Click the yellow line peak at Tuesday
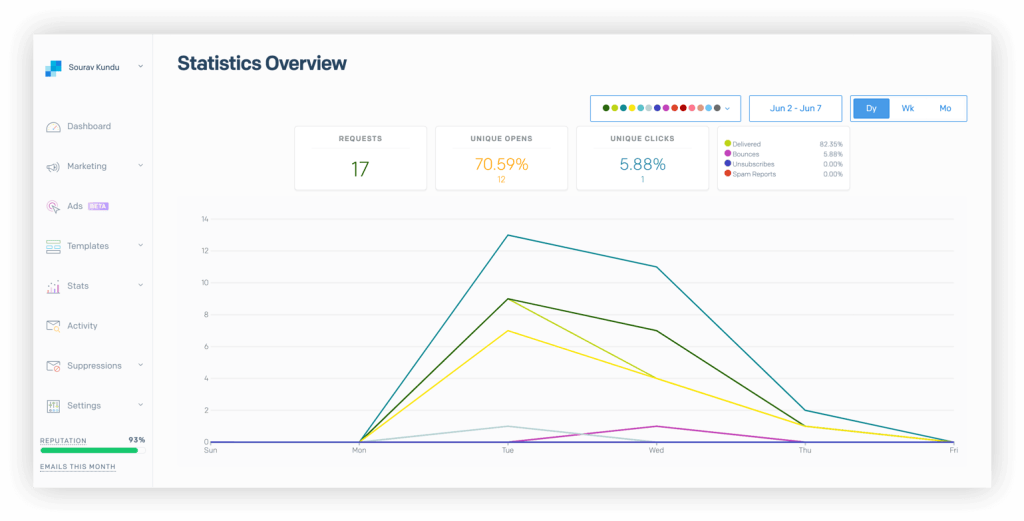This screenshot has width=1024, height=521. [507, 331]
